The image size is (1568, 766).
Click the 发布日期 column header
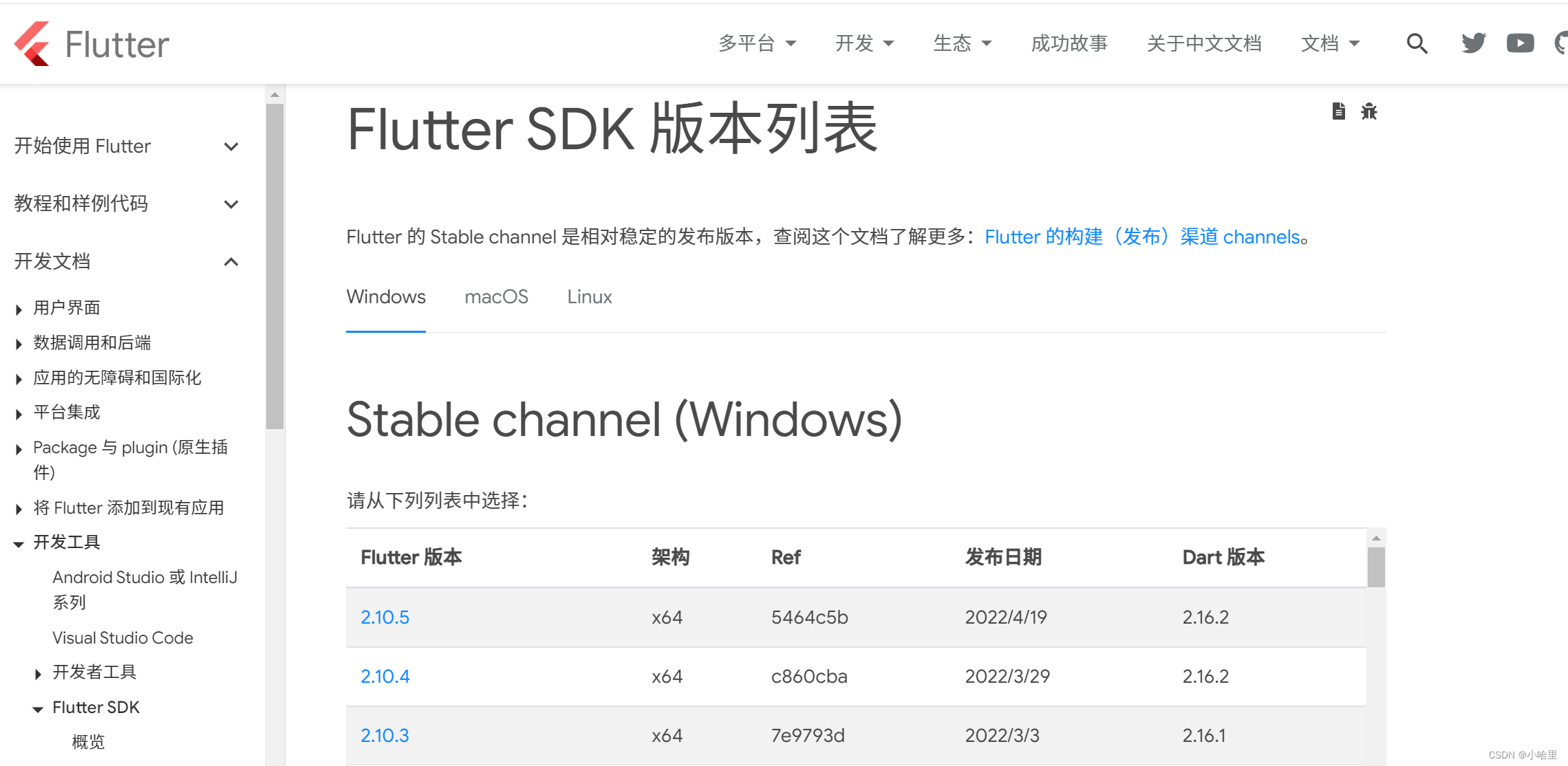(1003, 557)
